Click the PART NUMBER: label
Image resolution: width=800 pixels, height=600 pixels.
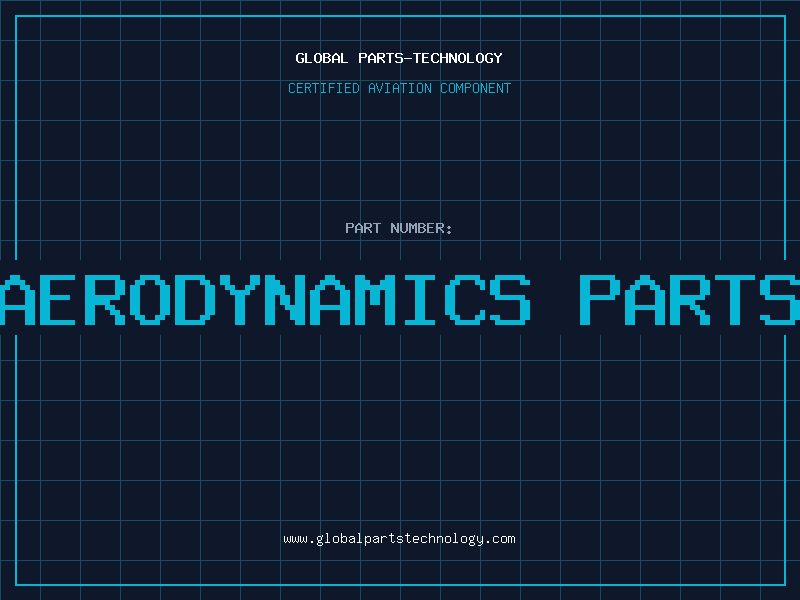pyautogui.click(x=399, y=228)
